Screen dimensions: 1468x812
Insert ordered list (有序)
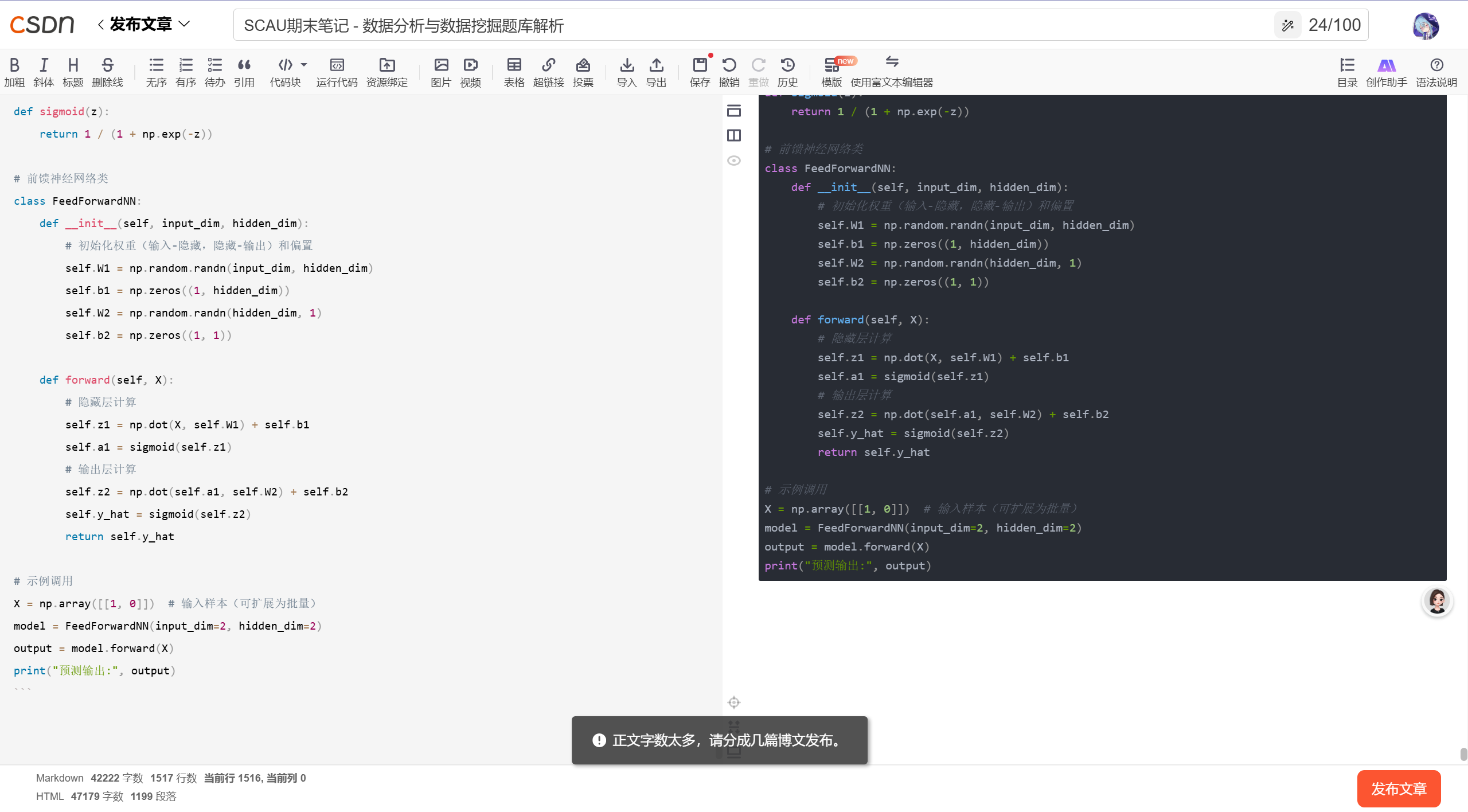186,72
